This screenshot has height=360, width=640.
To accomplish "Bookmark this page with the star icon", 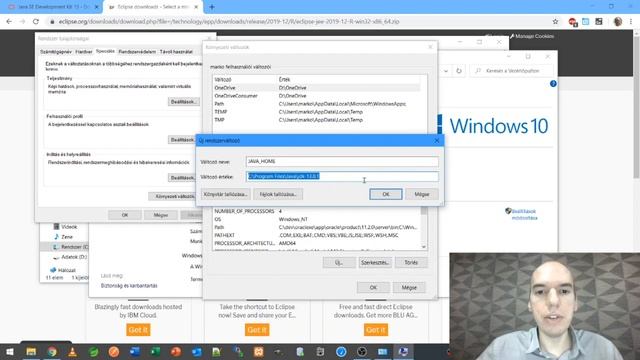I will 555,22.
